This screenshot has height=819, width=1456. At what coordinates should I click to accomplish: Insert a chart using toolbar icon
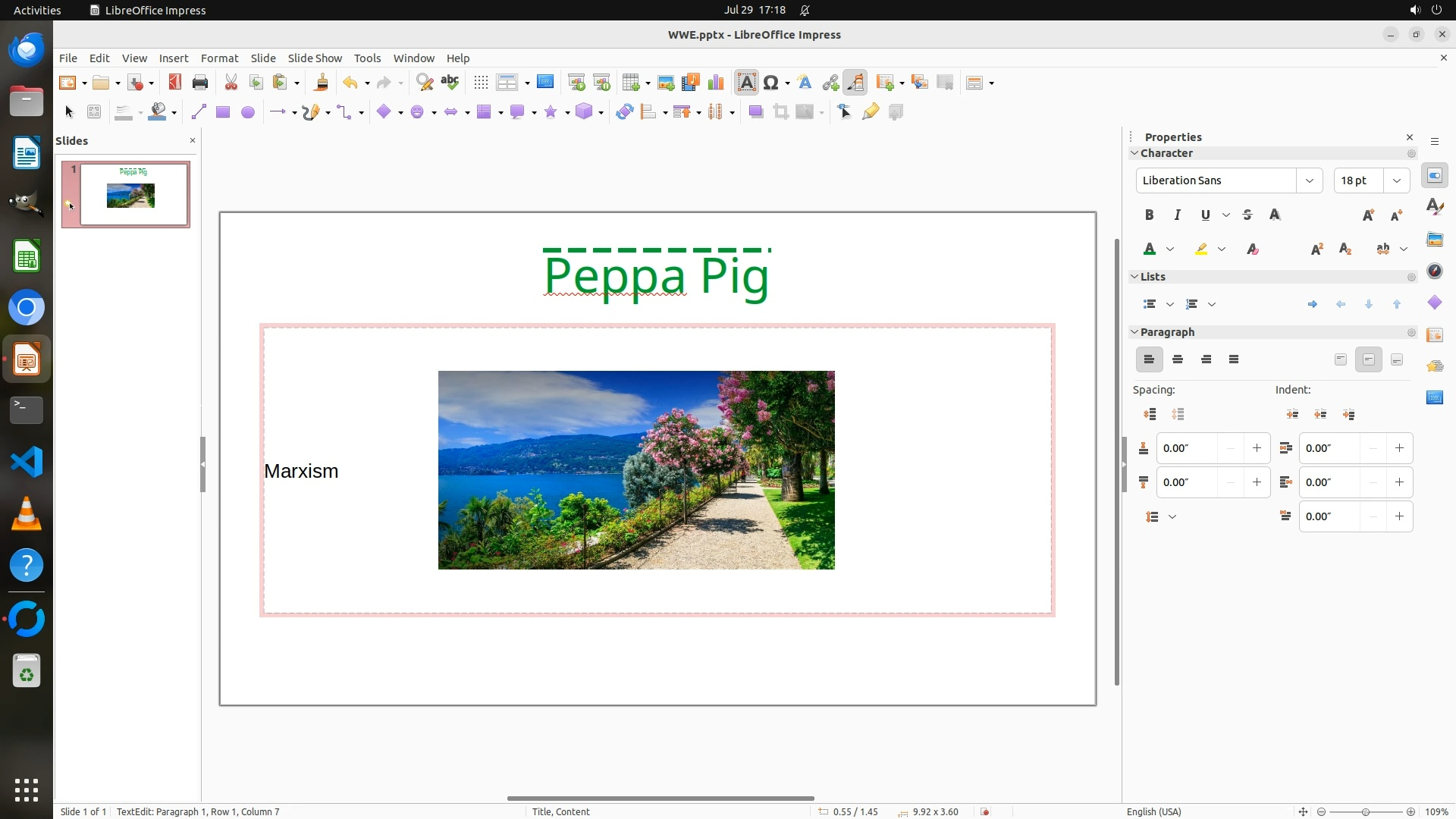click(x=715, y=83)
